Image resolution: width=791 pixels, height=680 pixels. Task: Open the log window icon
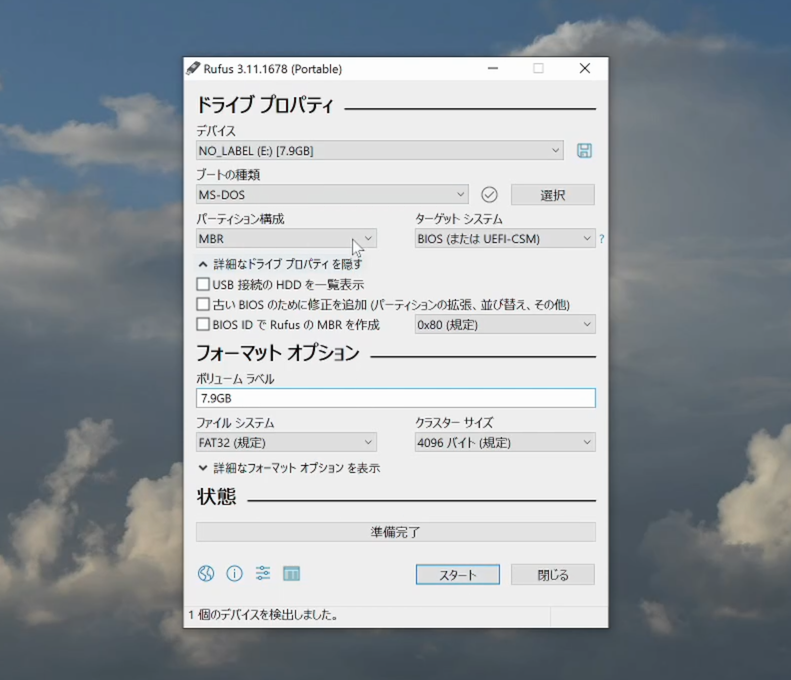(x=291, y=574)
